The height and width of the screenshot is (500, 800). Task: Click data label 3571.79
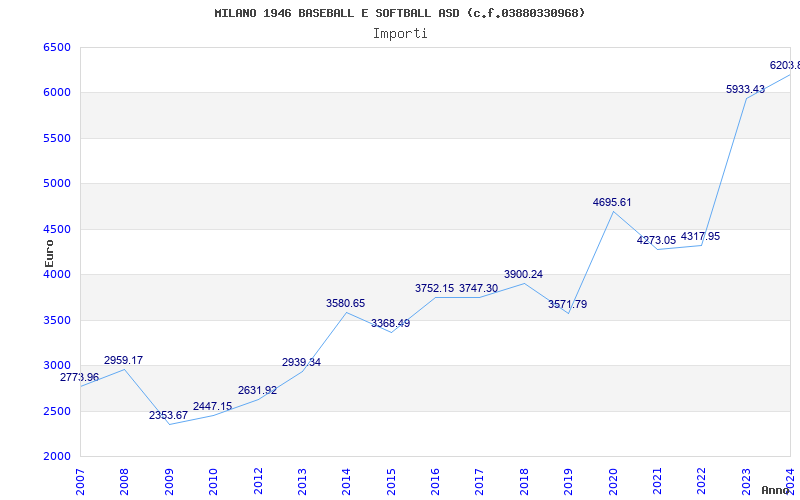pos(567,305)
